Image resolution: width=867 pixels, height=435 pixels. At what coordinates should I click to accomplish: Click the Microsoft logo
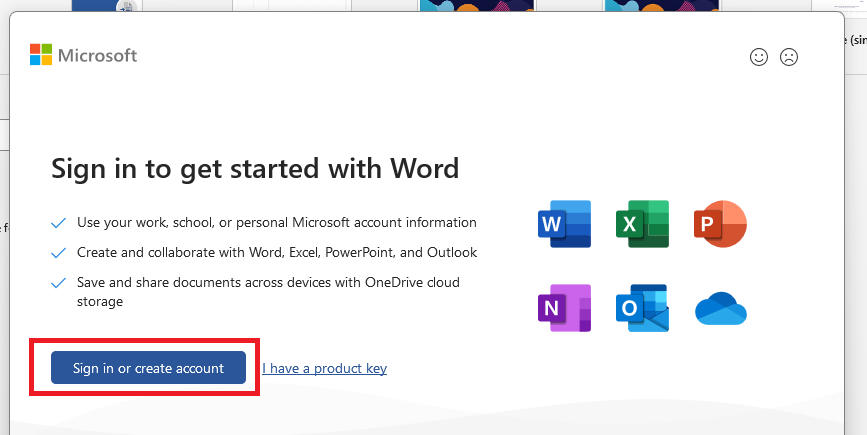point(83,55)
